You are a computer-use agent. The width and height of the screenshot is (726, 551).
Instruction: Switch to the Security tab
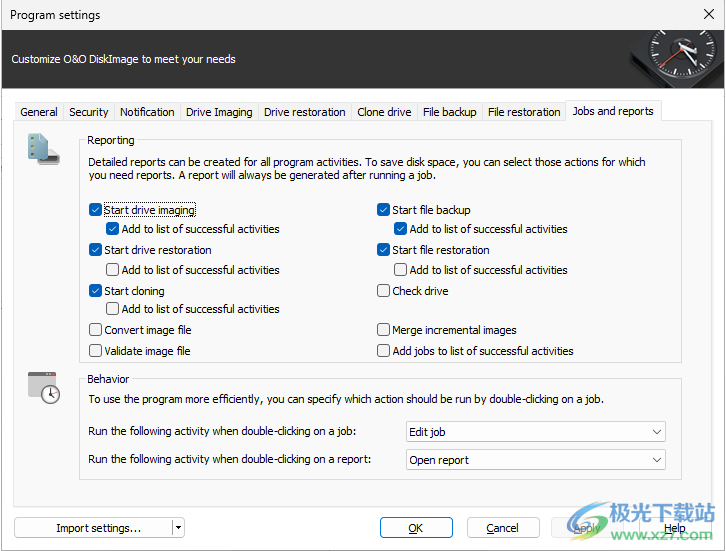(x=88, y=112)
